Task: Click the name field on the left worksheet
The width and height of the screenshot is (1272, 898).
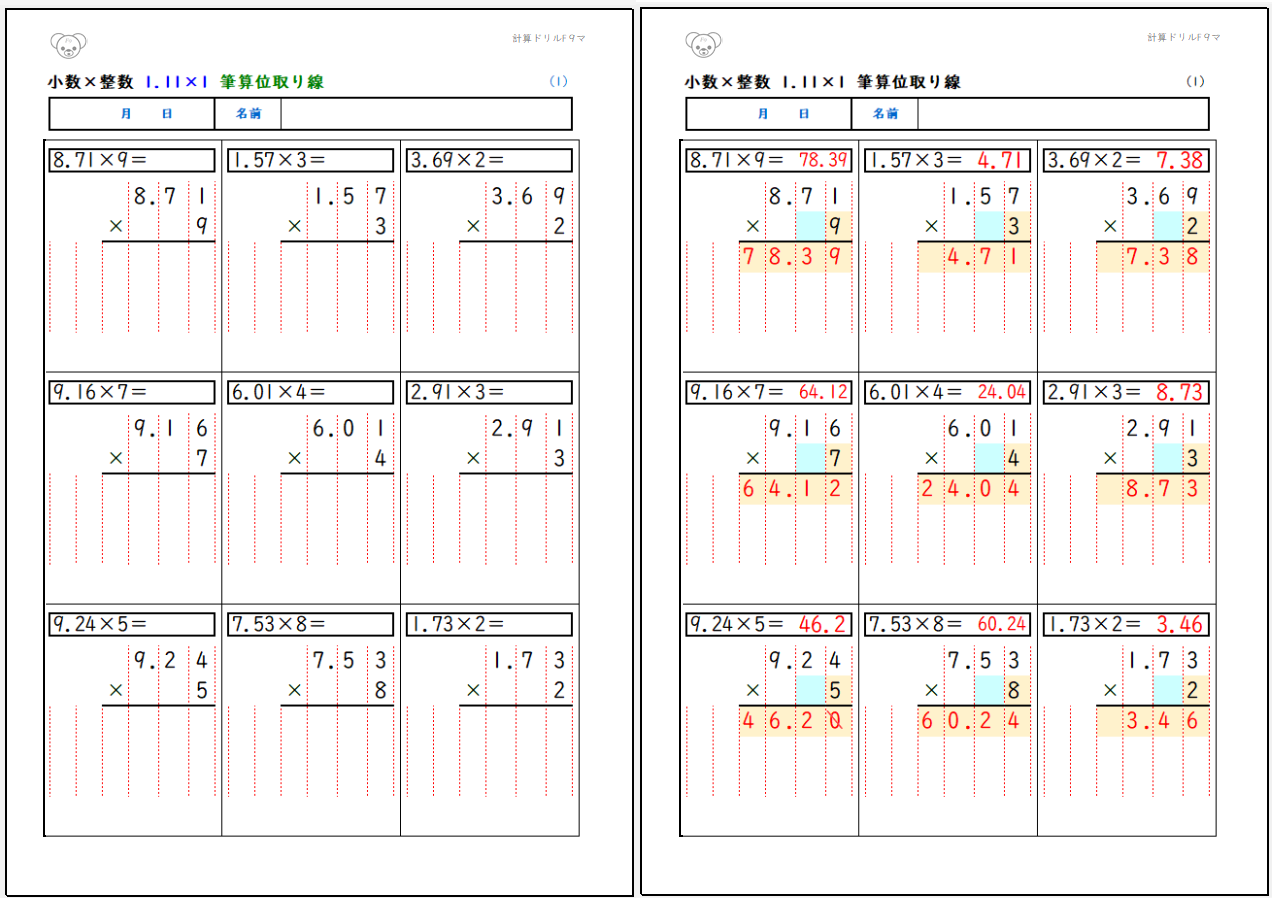Action: click(x=425, y=114)
